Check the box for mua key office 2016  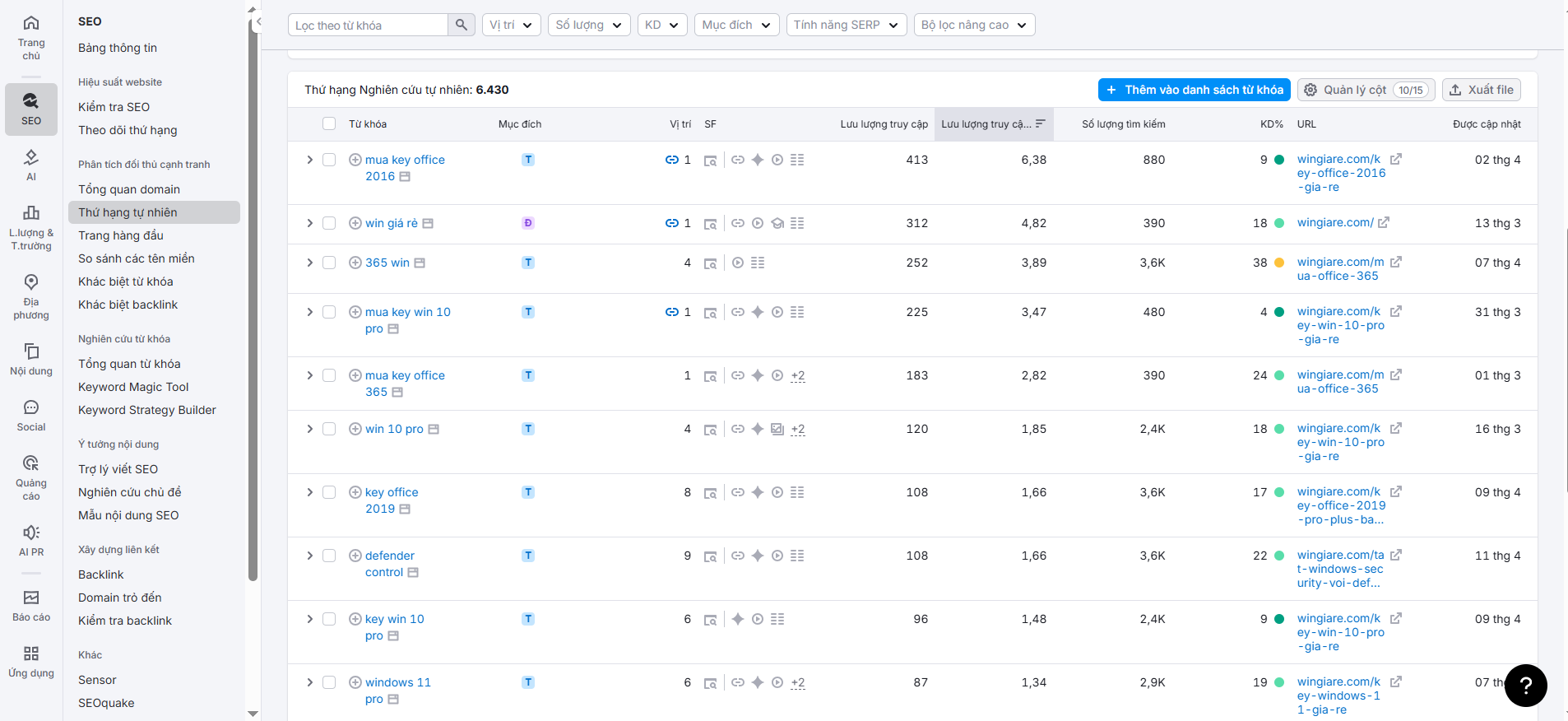329,160
